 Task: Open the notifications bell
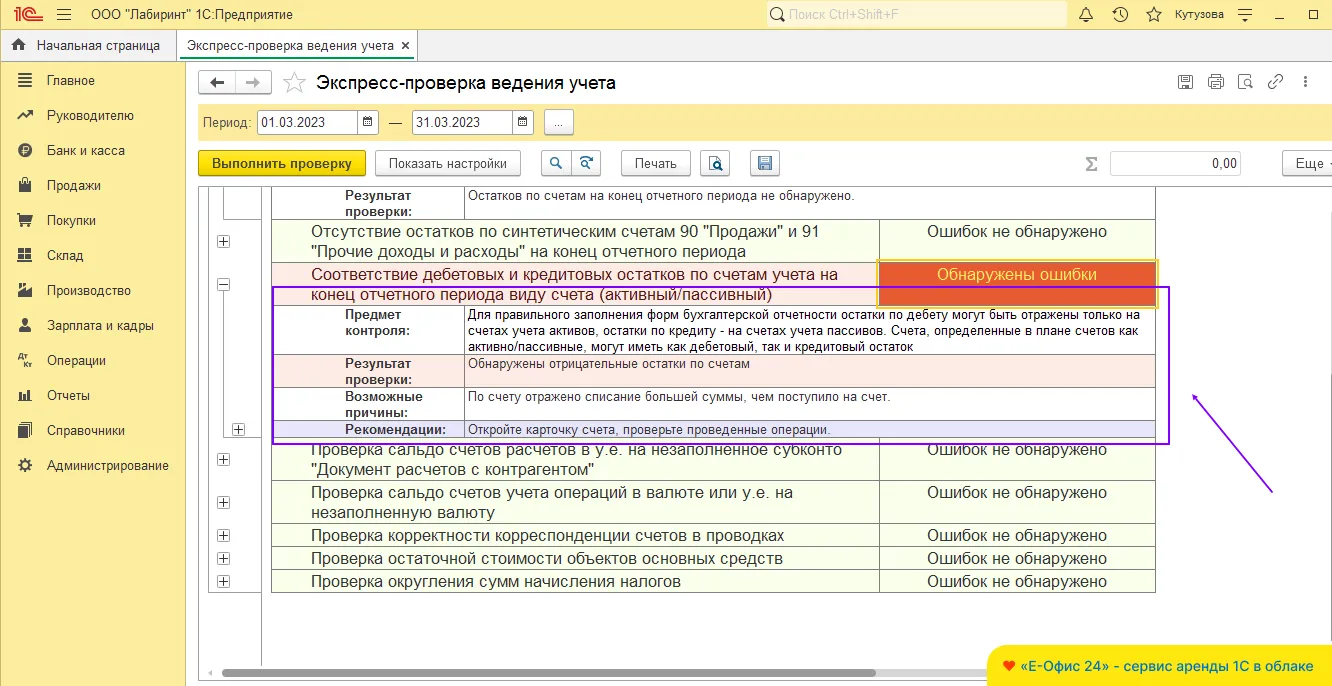1086,15
